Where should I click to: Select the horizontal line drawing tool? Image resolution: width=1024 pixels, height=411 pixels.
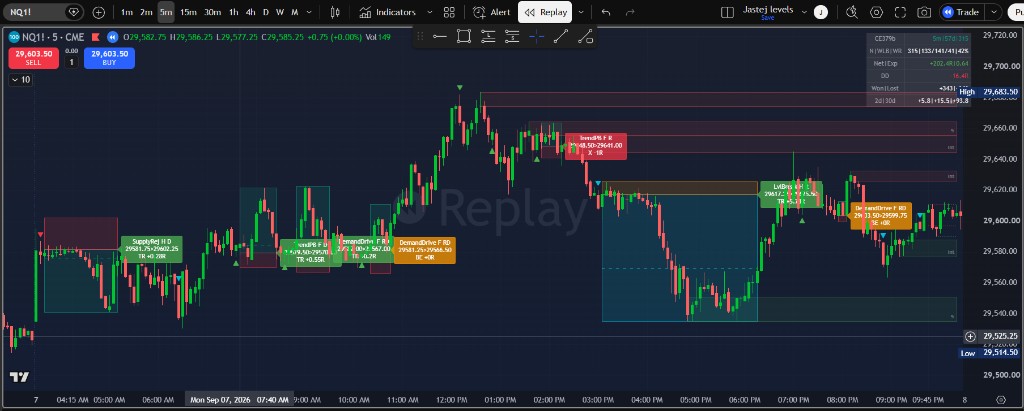[440, 37]
